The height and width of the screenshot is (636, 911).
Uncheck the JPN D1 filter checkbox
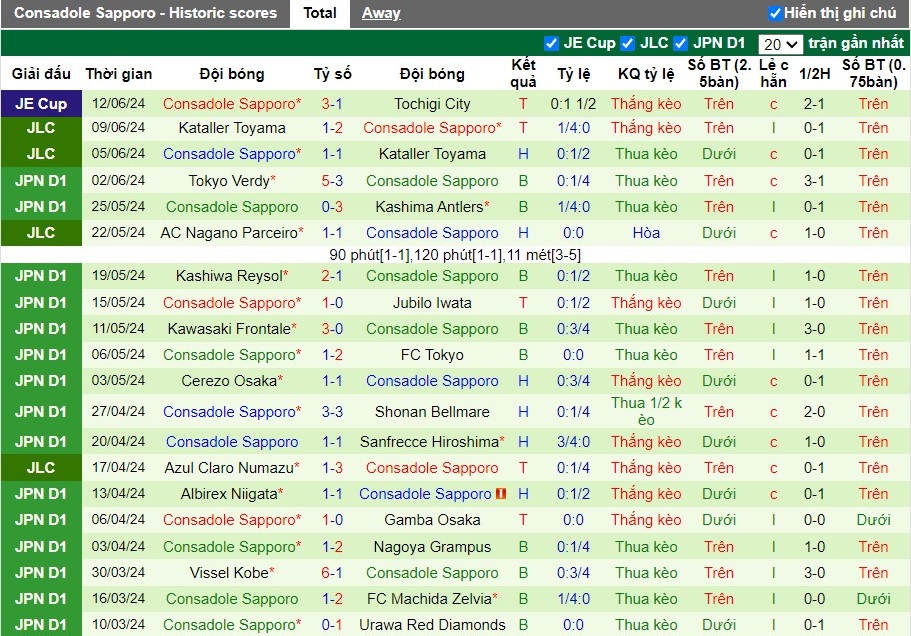click(x=681, y=43)
